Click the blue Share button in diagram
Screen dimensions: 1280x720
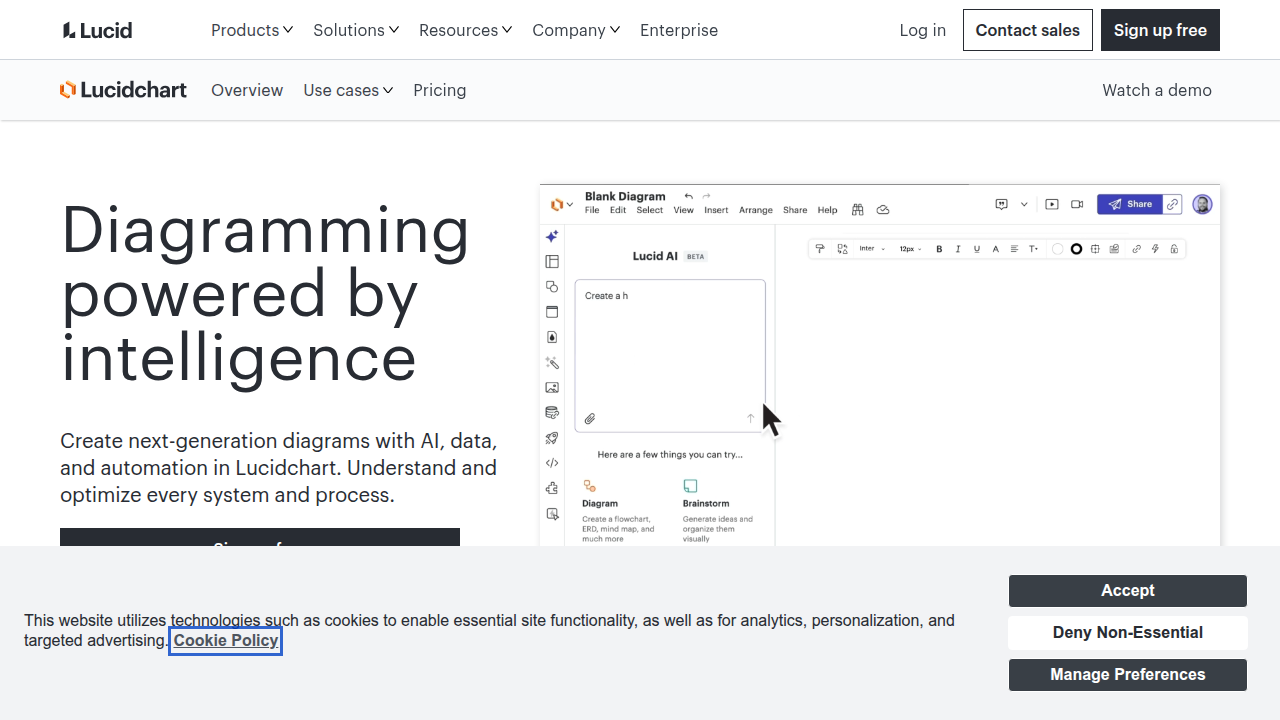click(x=1130, y=204)
